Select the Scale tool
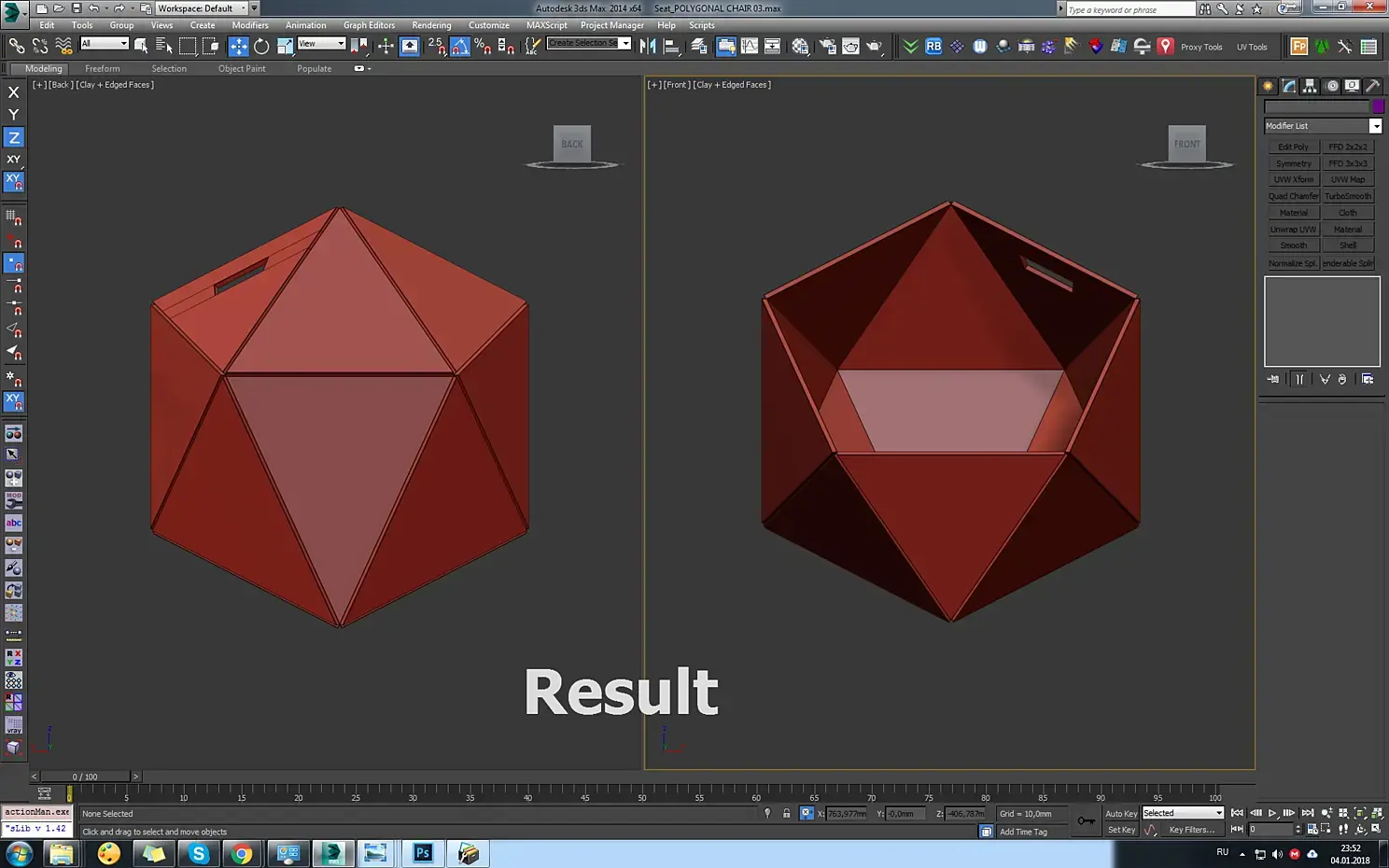 point(284,46)
